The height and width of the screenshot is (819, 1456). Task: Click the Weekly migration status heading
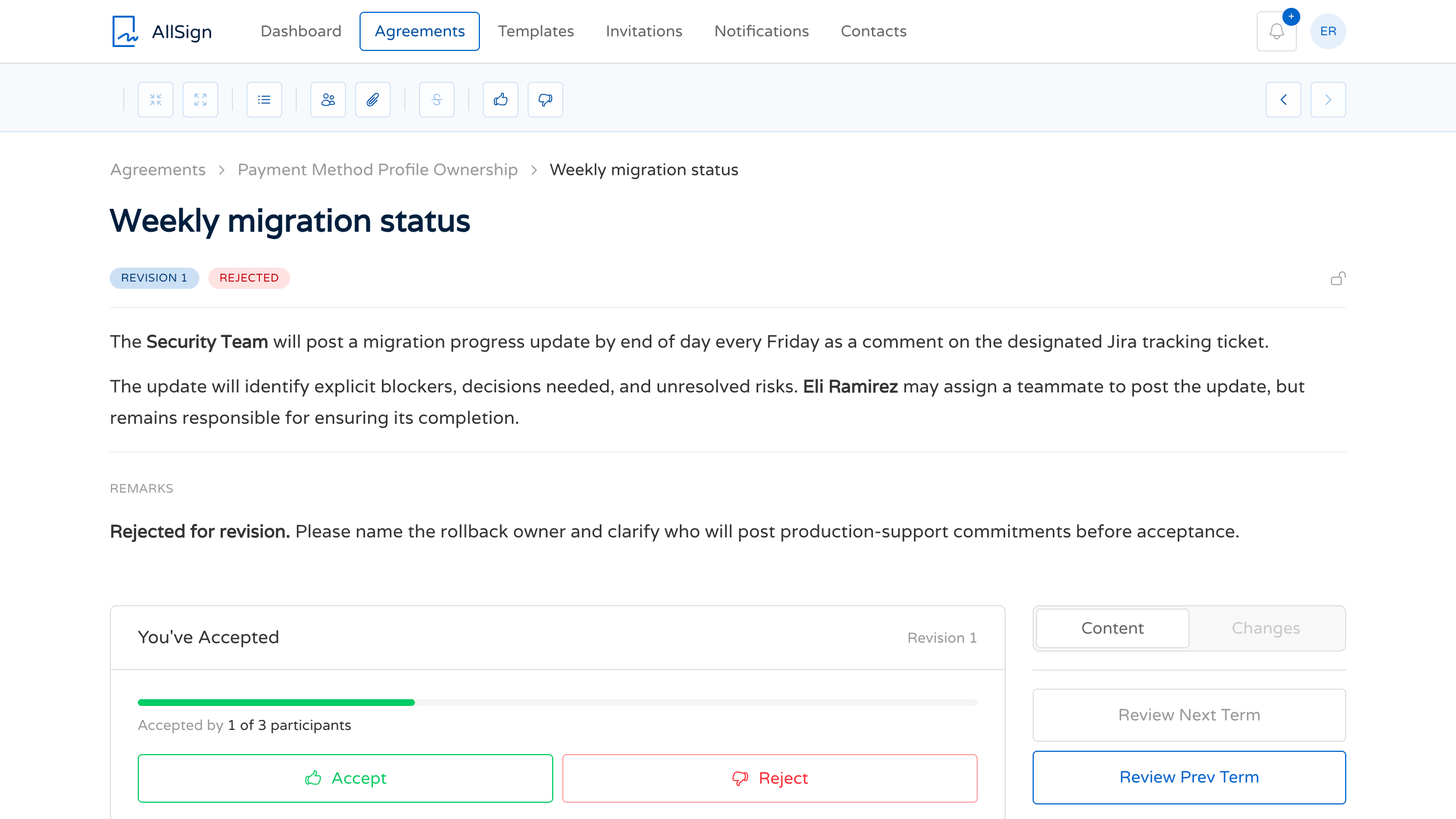[x=290, y=221]
